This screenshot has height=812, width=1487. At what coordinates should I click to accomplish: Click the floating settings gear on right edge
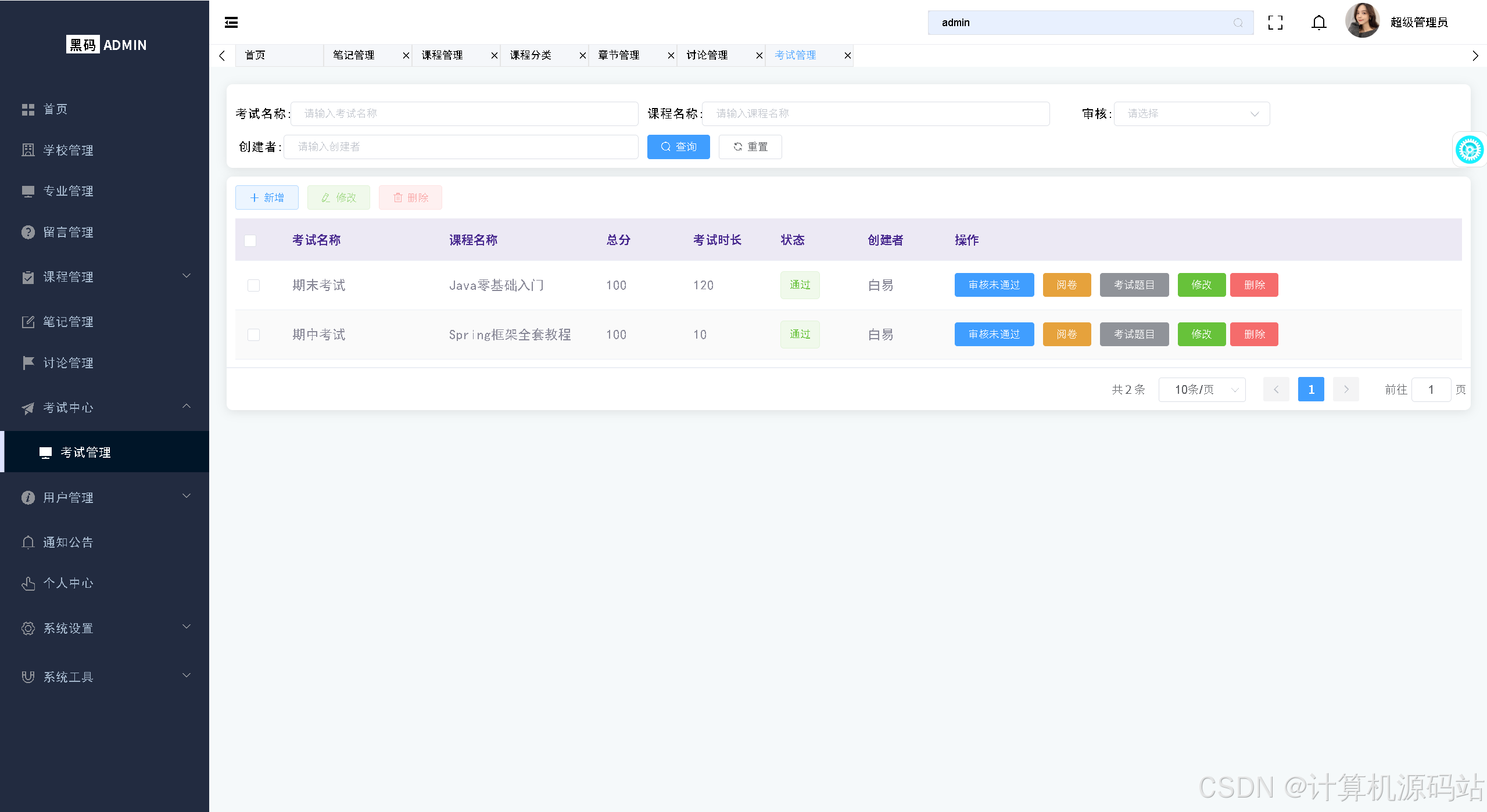1470,149
